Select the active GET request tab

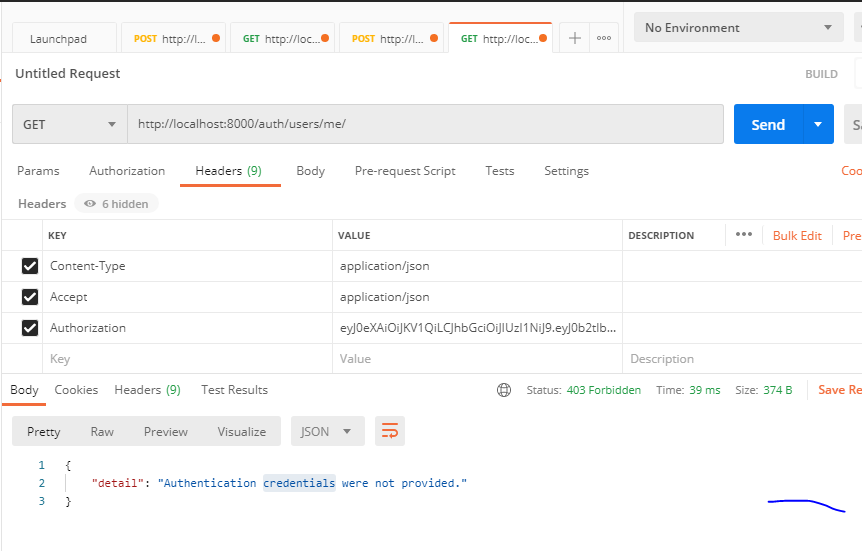(500, 38)
